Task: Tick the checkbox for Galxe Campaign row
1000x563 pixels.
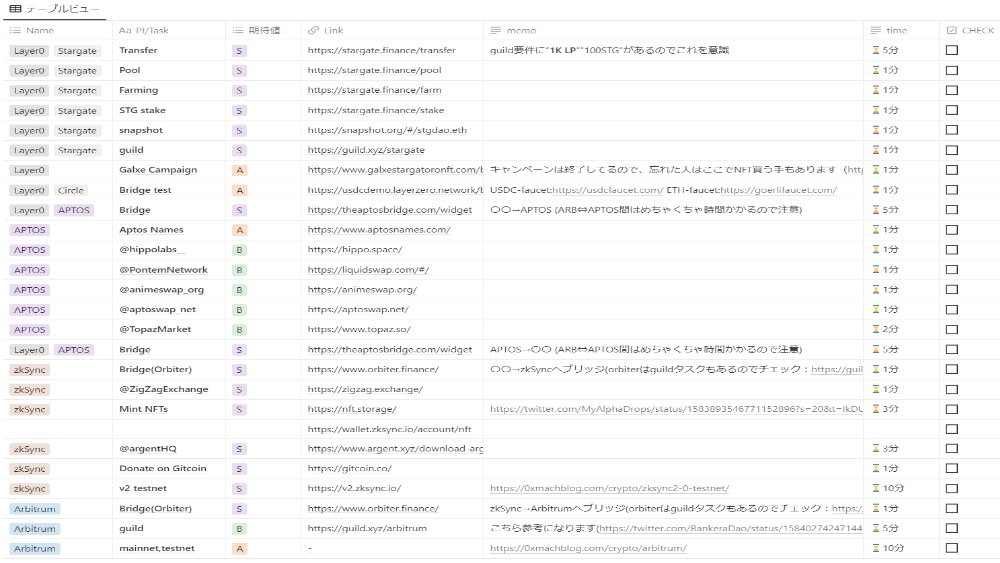Action: [952, 170]
